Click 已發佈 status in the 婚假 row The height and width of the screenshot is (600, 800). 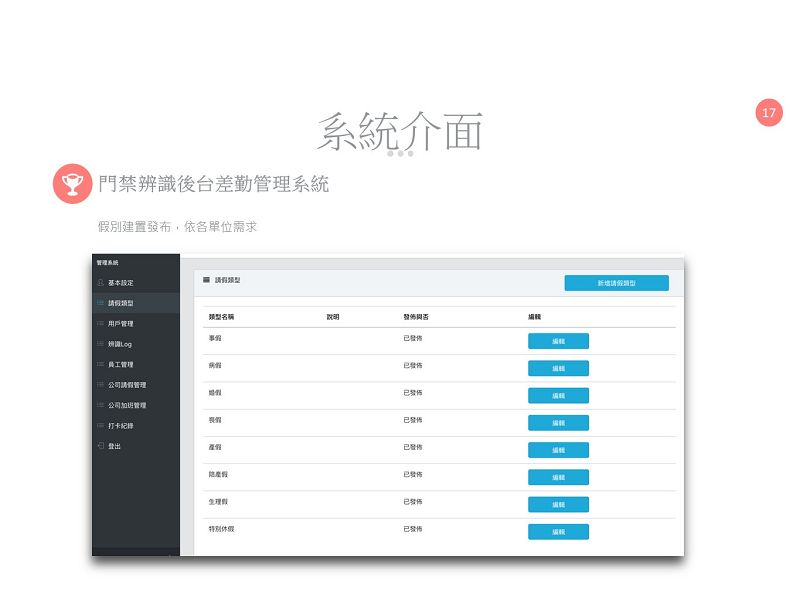[413, 393]
